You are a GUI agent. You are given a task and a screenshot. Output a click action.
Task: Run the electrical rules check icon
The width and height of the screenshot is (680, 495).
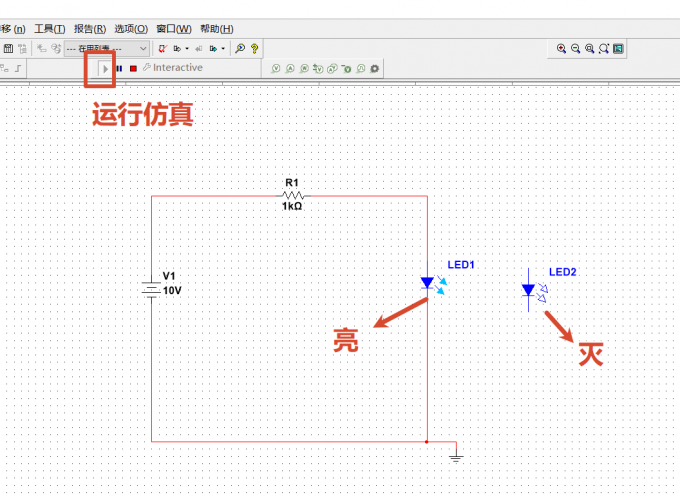[x=163, y=49]
